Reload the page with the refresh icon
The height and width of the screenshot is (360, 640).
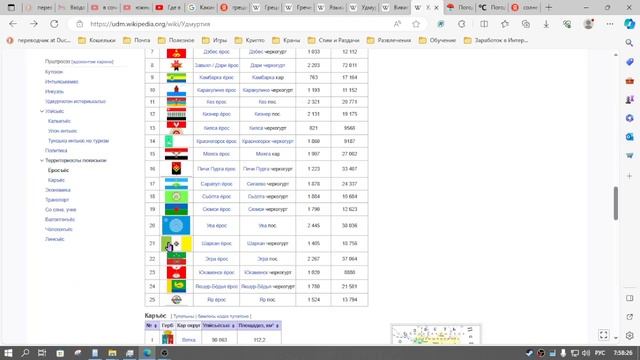[x=54, y=24]
